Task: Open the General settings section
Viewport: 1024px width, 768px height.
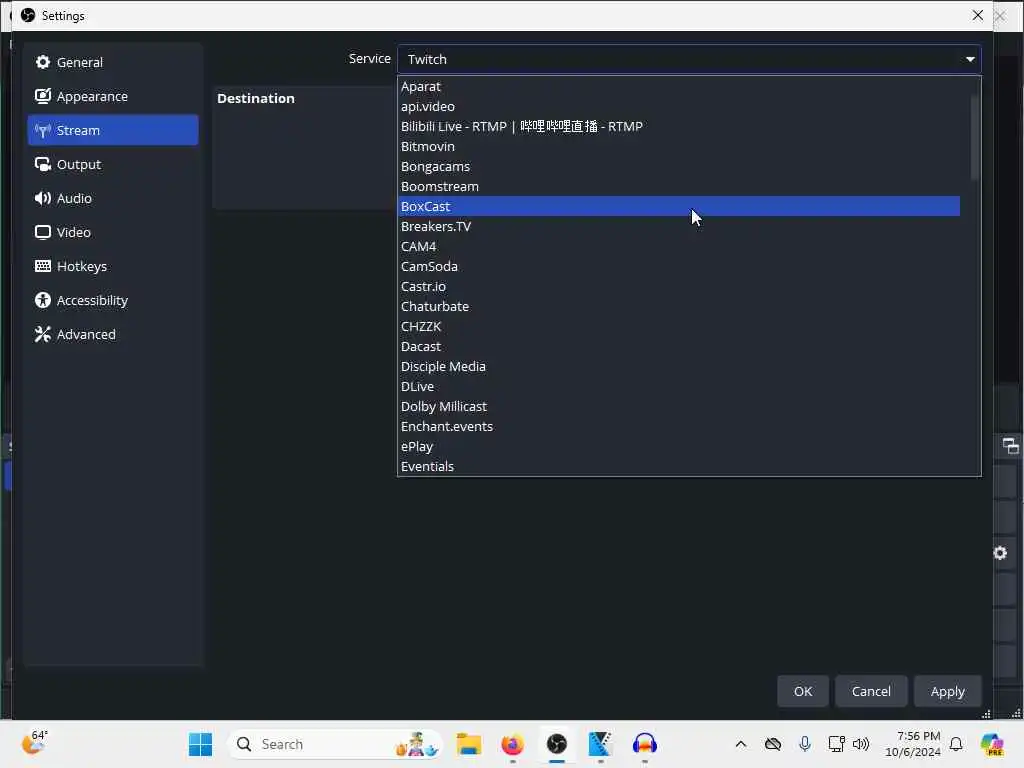Action: click(112, 62)
